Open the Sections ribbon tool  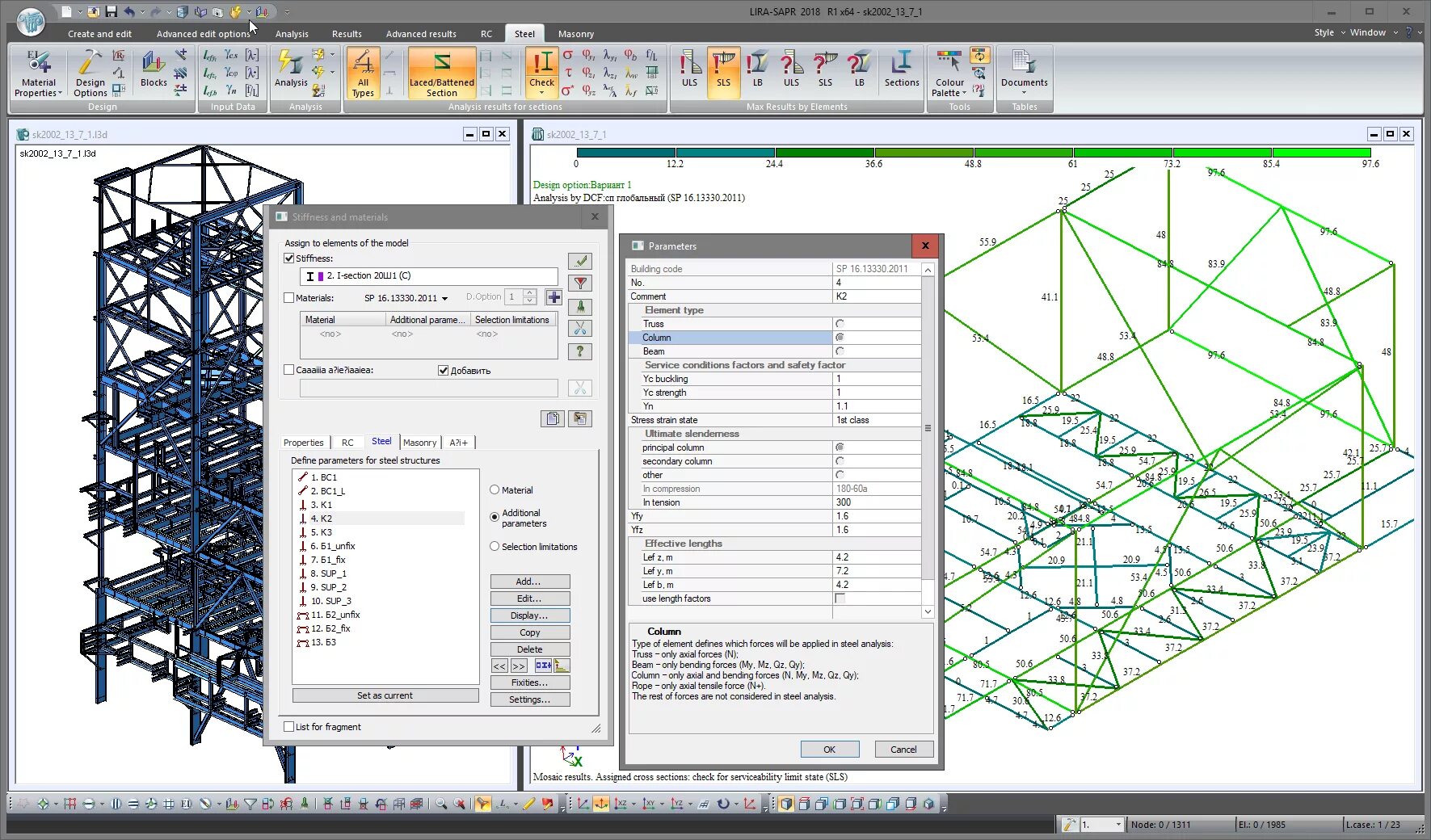[x=902, y=69]
